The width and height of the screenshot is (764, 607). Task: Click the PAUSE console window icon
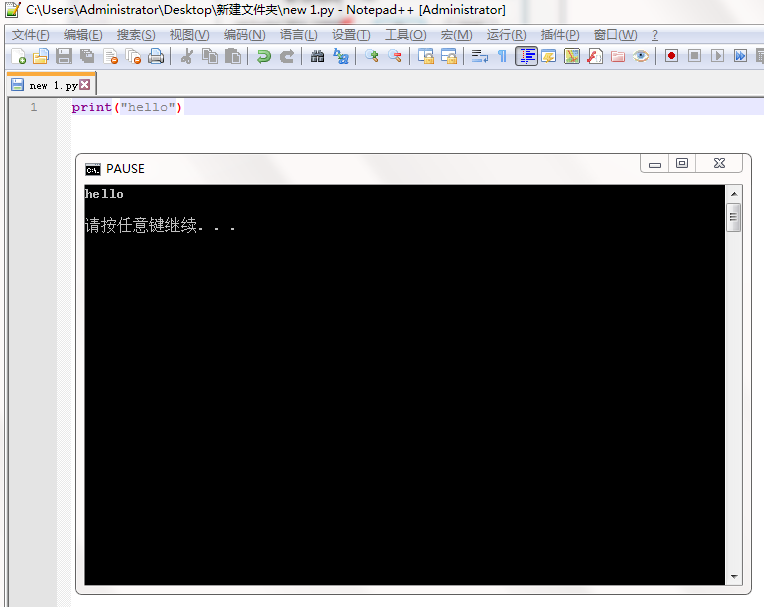[93, 169]
